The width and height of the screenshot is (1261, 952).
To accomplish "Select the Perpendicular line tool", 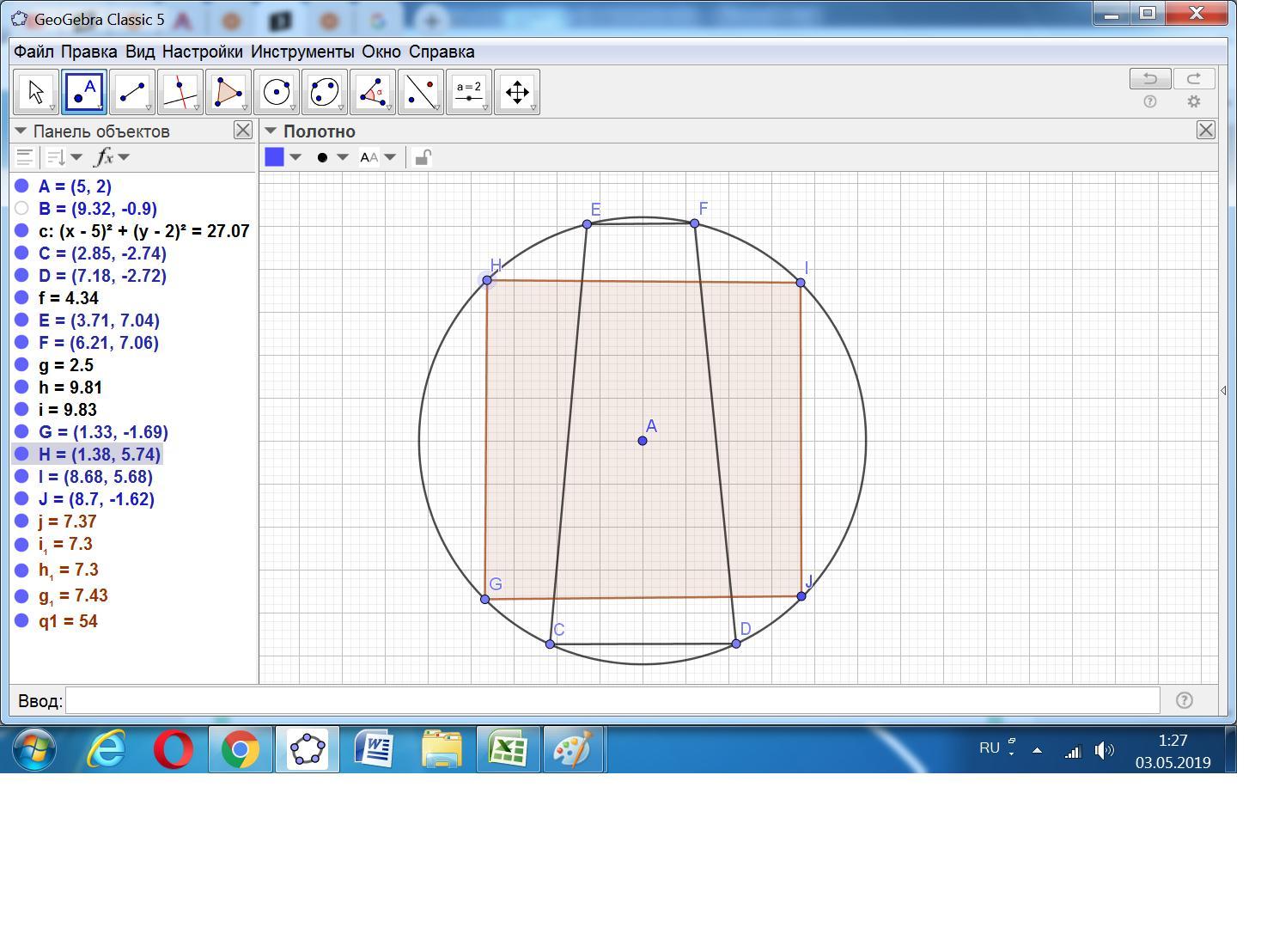I will [180, 92].
